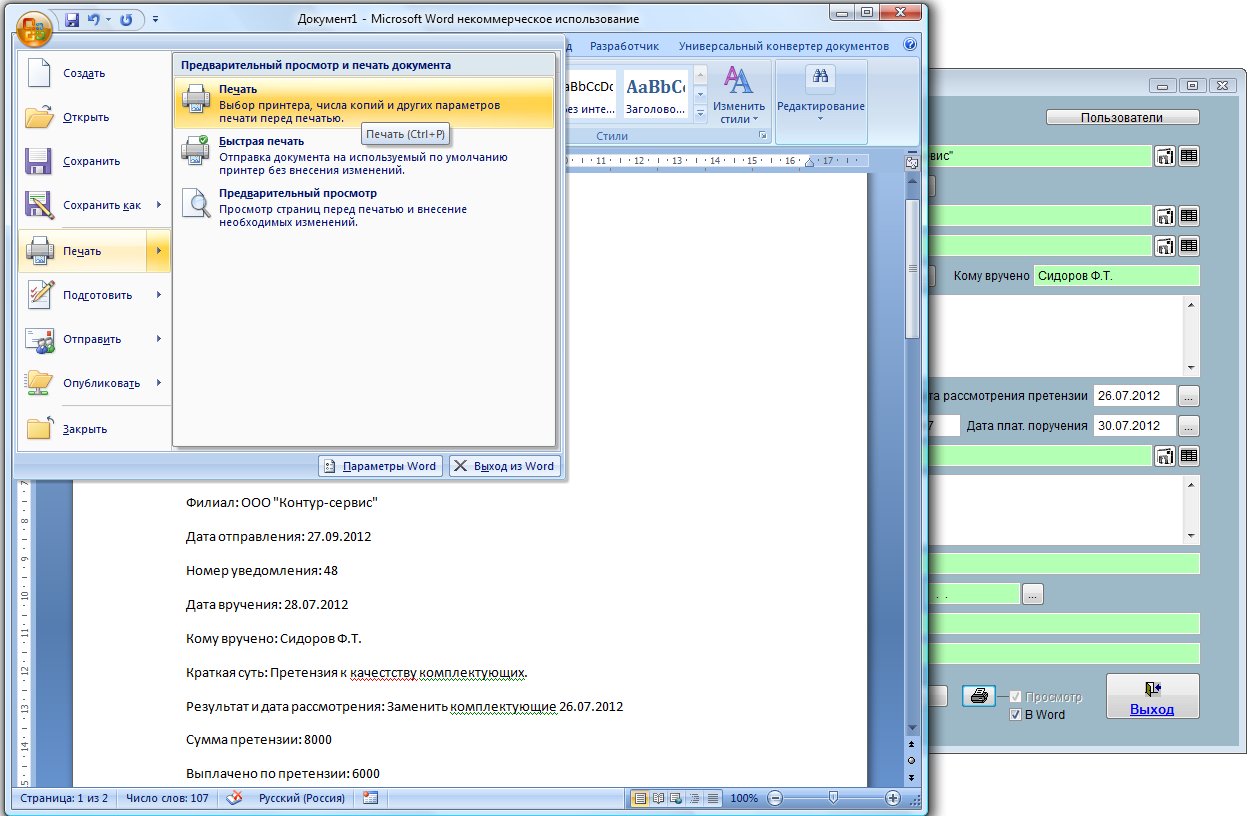
Task: Click the Выход button in background window
Action: tap(1152, 696)
